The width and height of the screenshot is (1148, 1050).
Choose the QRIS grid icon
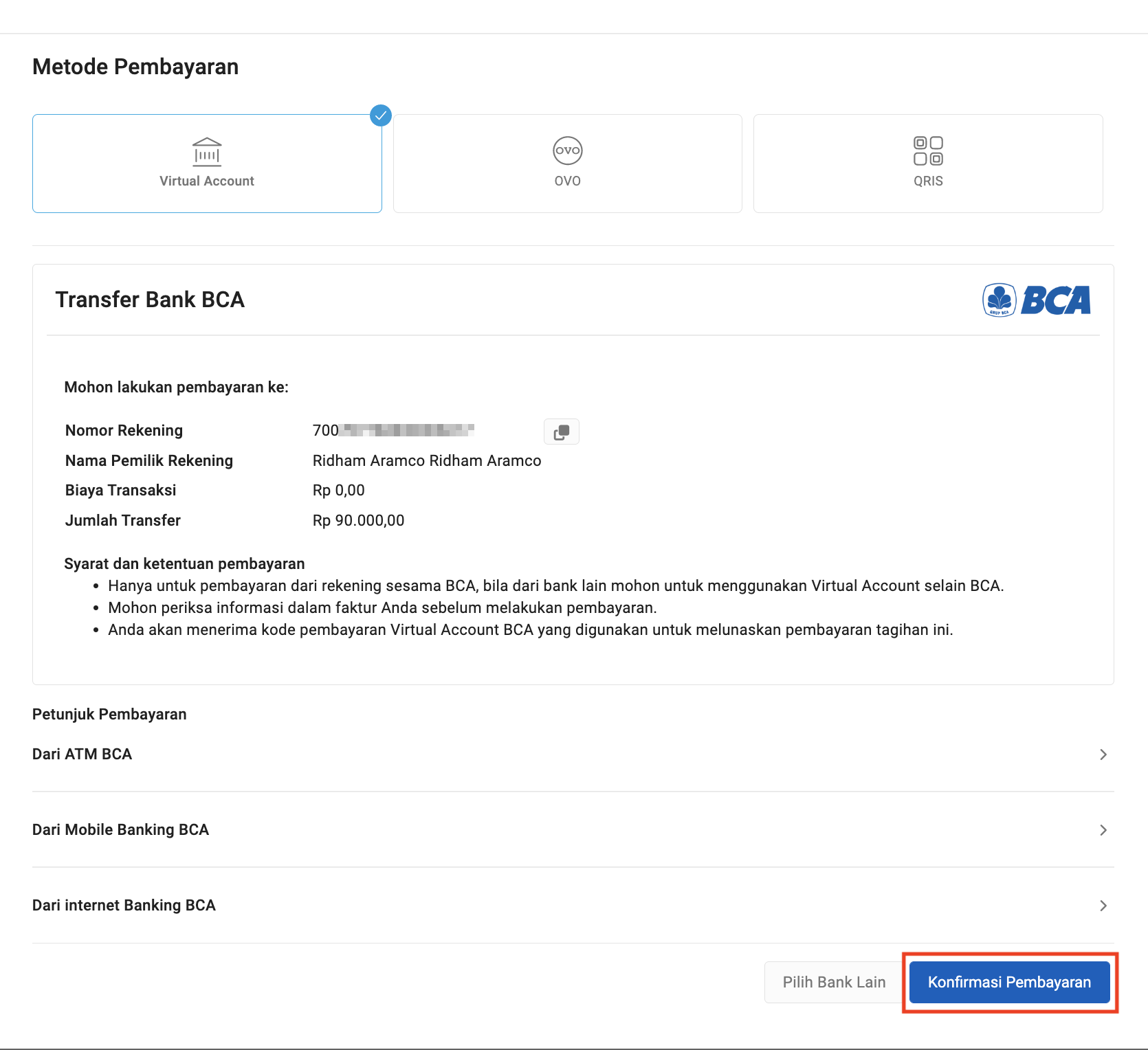tap(927, 150)
